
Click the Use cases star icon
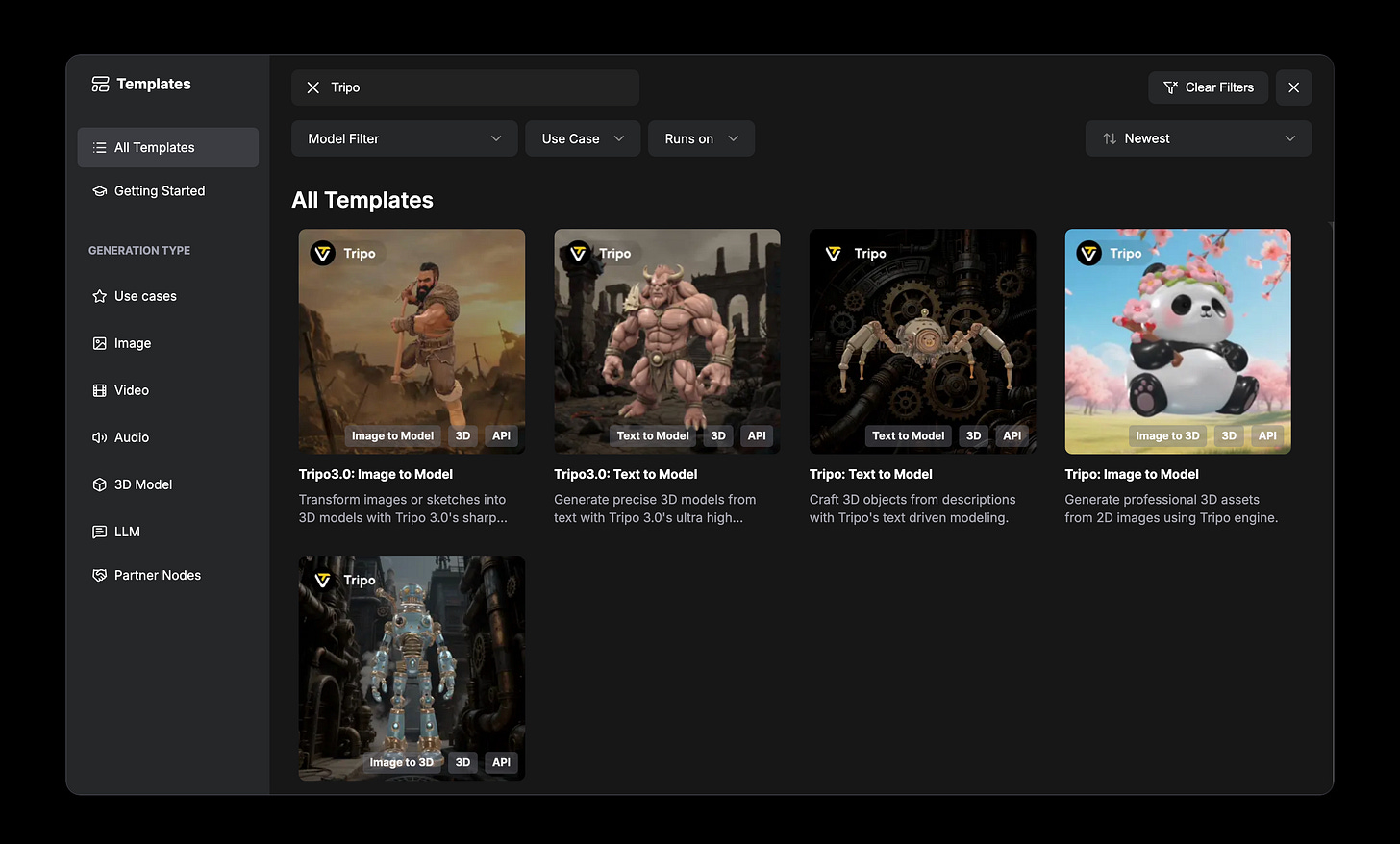(x=99, y=296)
